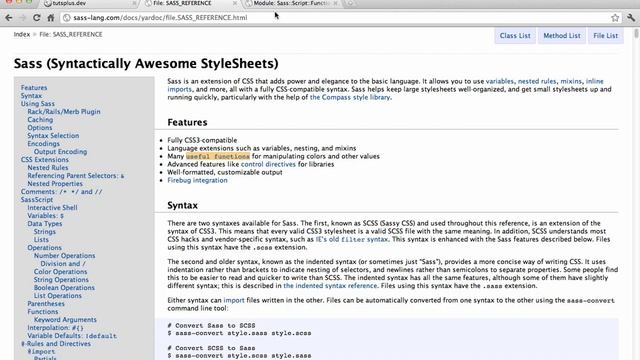Open the highlighted useful functions link
The height and width of the screenshot is (360, 640).
coord(218,156)
